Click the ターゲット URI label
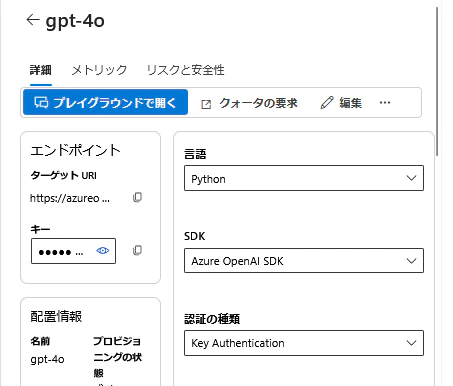Viewport: 453px width, 386px height. point(63,175)
